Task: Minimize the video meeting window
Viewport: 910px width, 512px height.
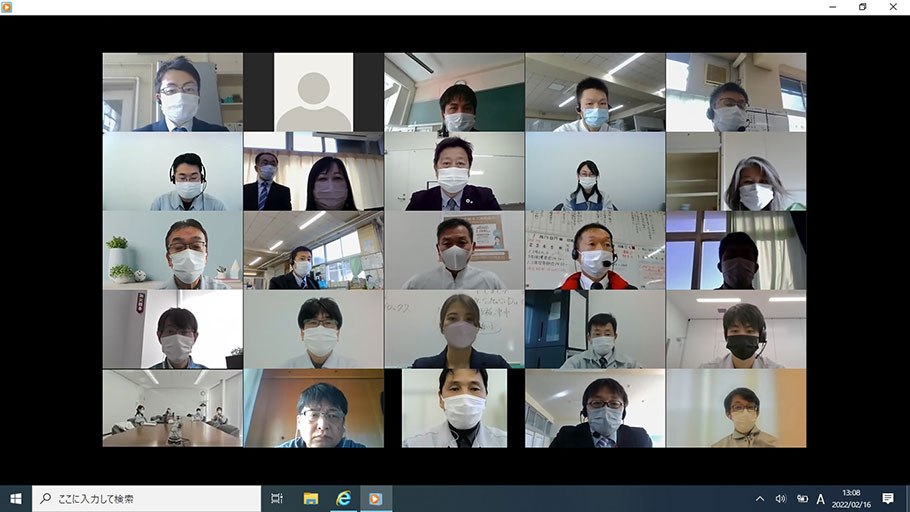Action: tap(832, 7)
